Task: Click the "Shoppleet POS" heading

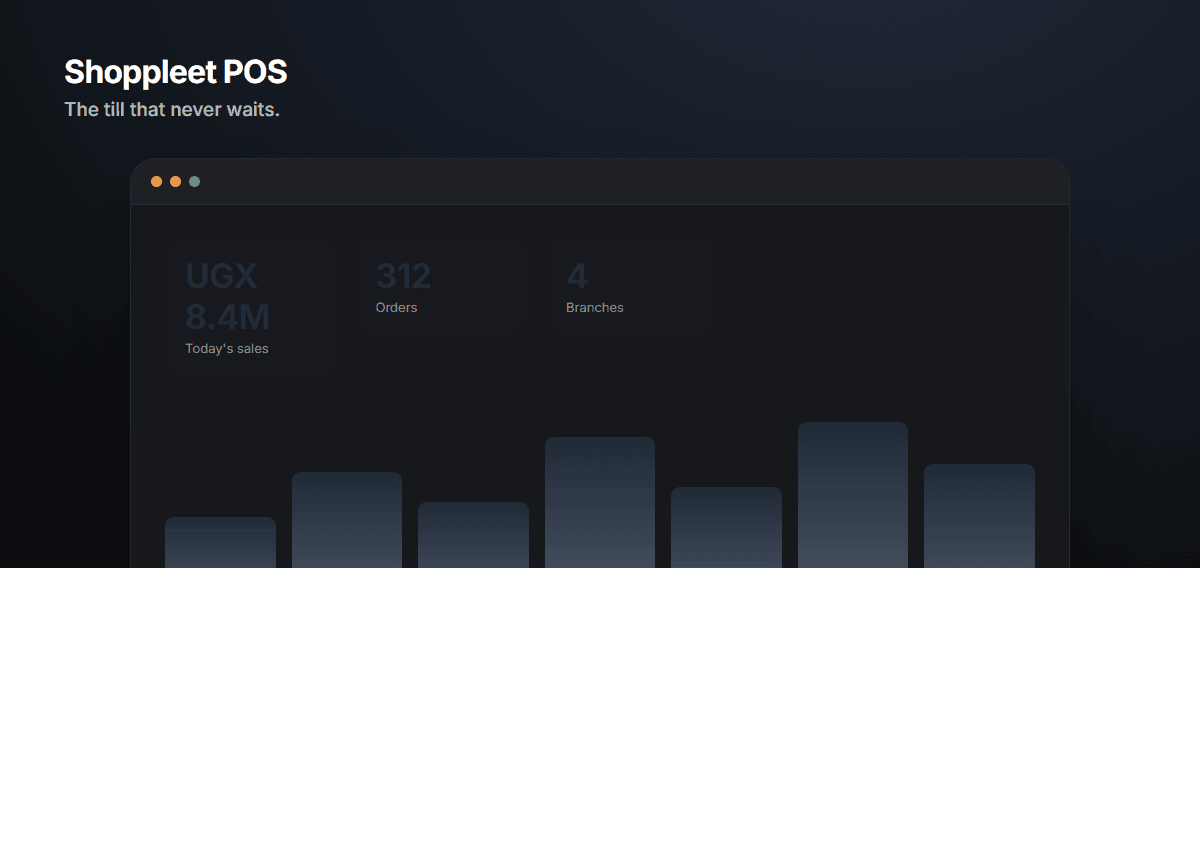Action: (176, 72)
